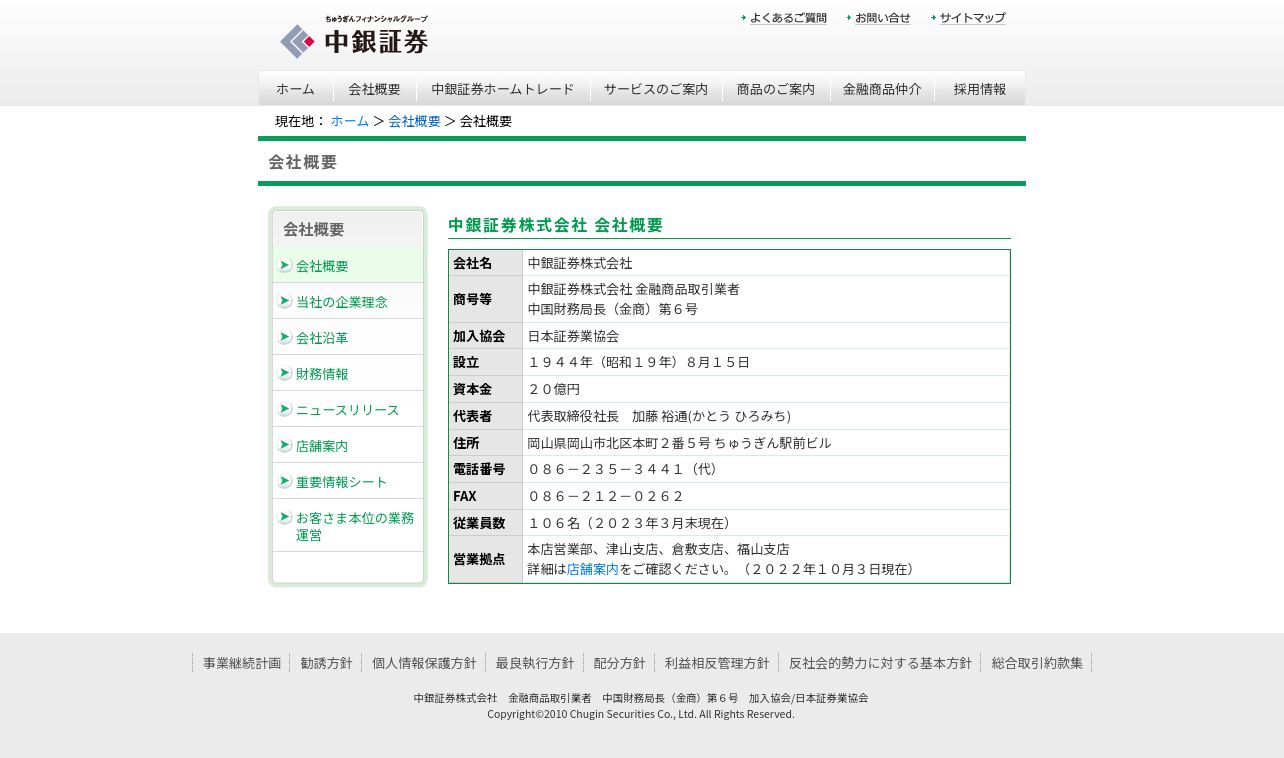The height and width of the screenshot is (758, 1284).
Task: Click arrow icon beside 会社概要 in sidebar
Action: (x=285, y=265)
